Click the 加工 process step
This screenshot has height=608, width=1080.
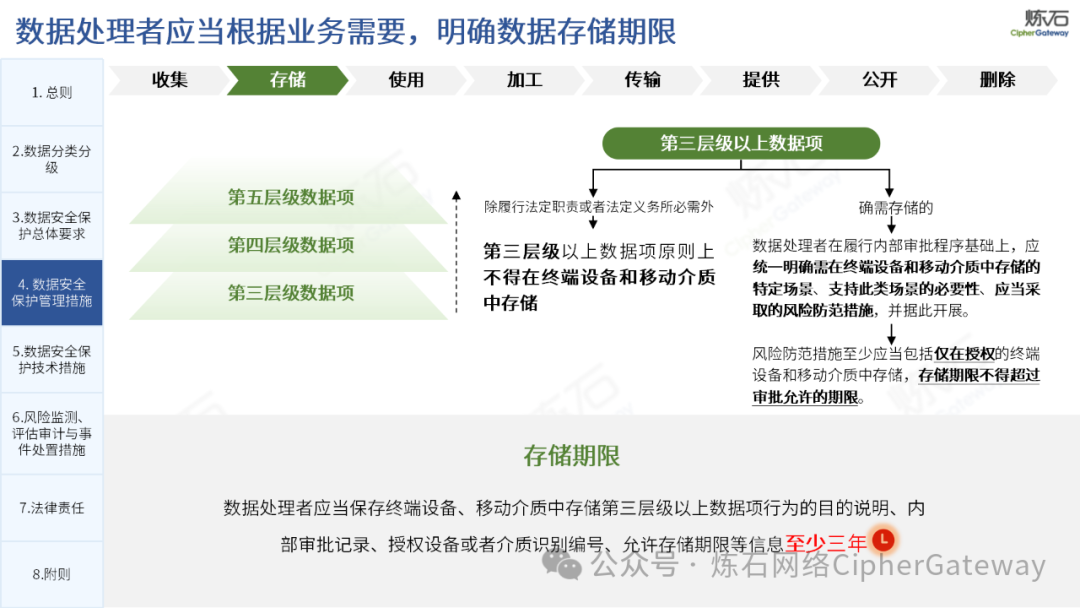pyautogui.click(x=525, y=80)
